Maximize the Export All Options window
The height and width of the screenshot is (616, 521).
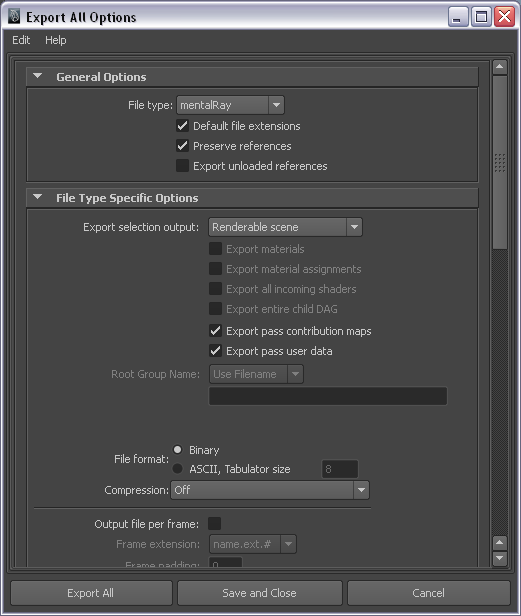481,17
